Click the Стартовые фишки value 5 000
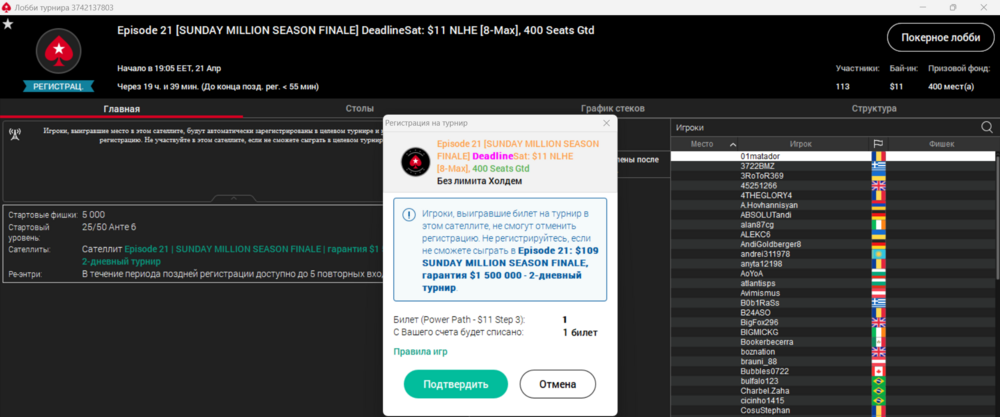The image size is (1000, 417). point(94,215)
